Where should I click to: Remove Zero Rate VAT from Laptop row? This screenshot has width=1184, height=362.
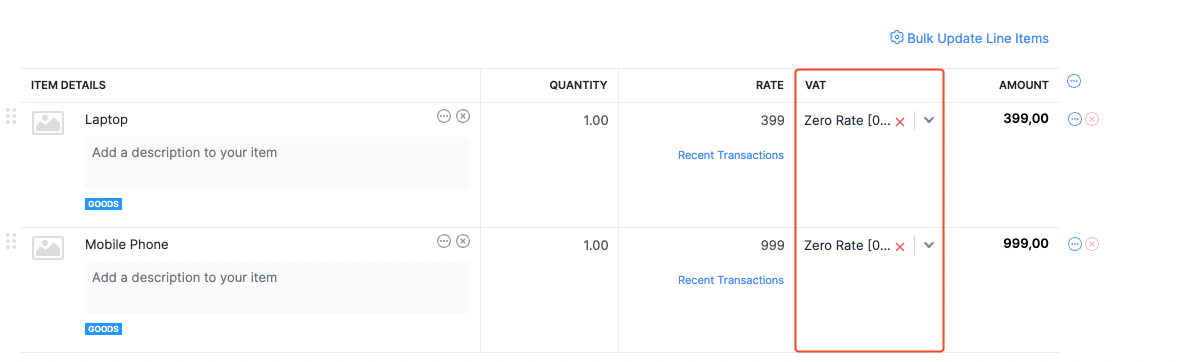click(x=899, y=122)
